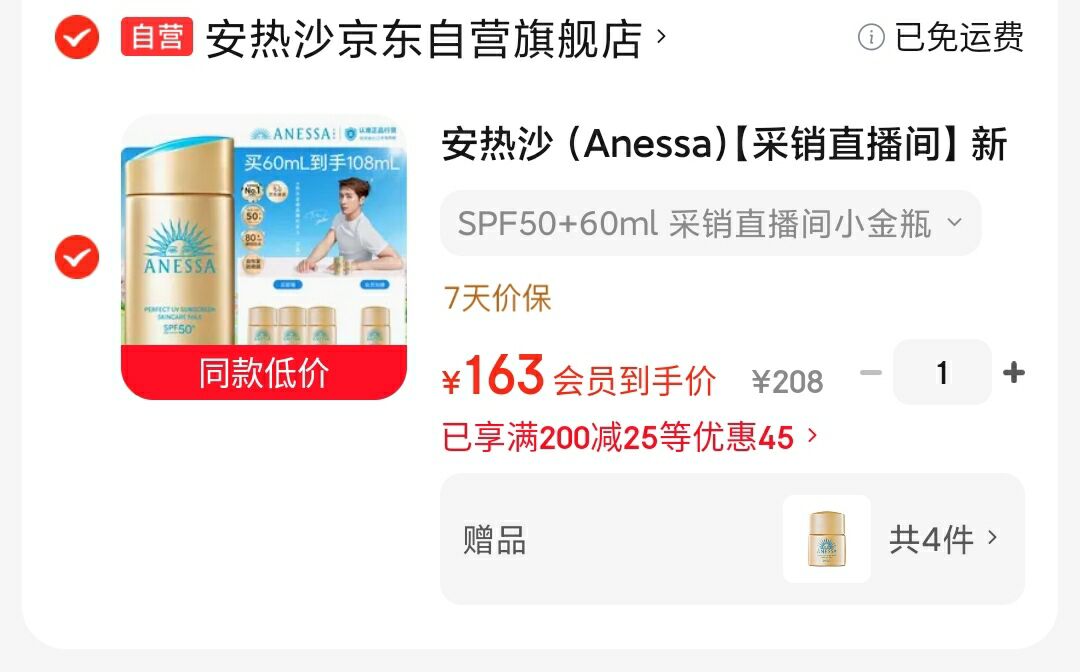Click the 7天价保 price protection tag

click(497, 298)
